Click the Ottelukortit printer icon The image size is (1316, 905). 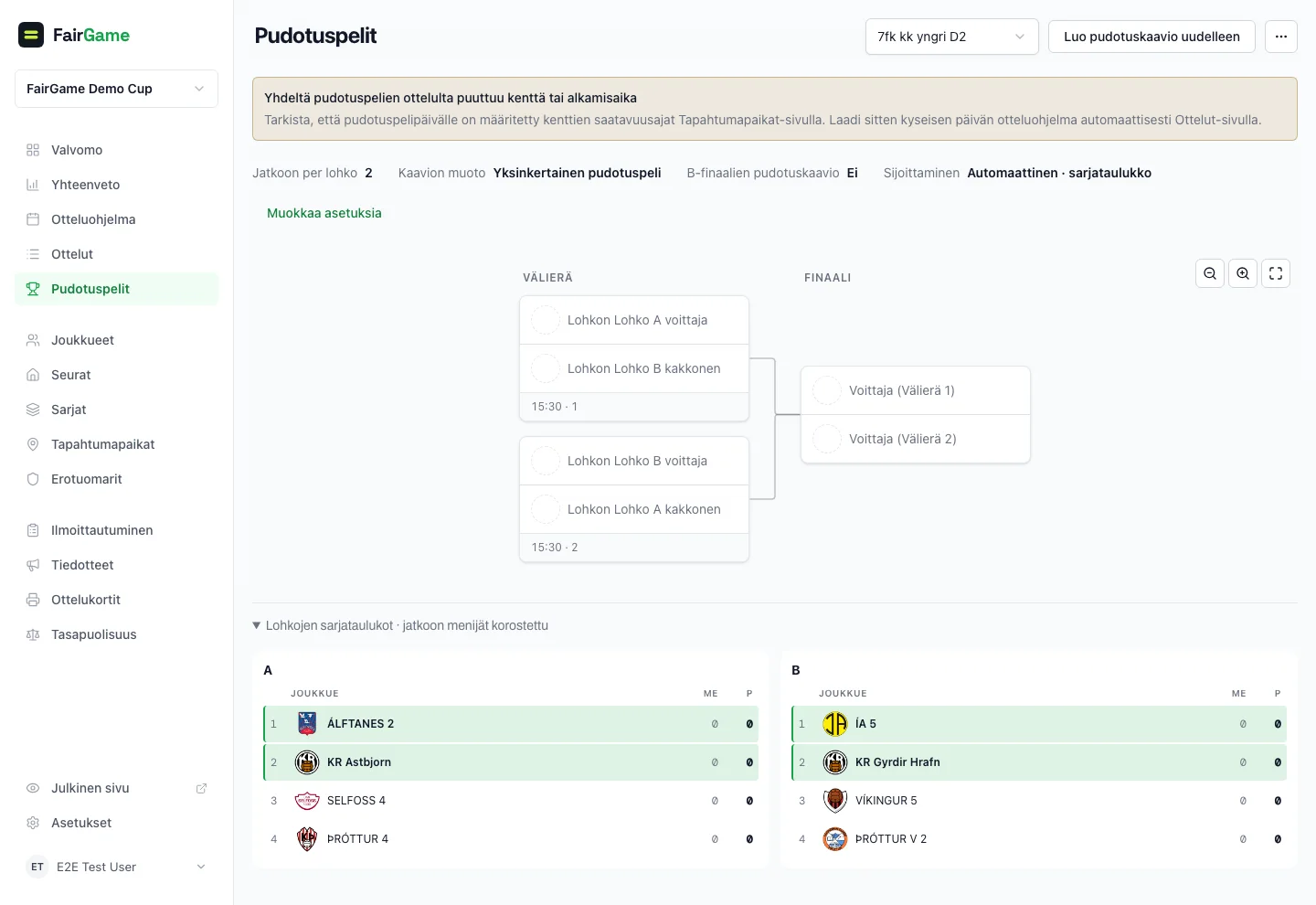coord(33,600)
